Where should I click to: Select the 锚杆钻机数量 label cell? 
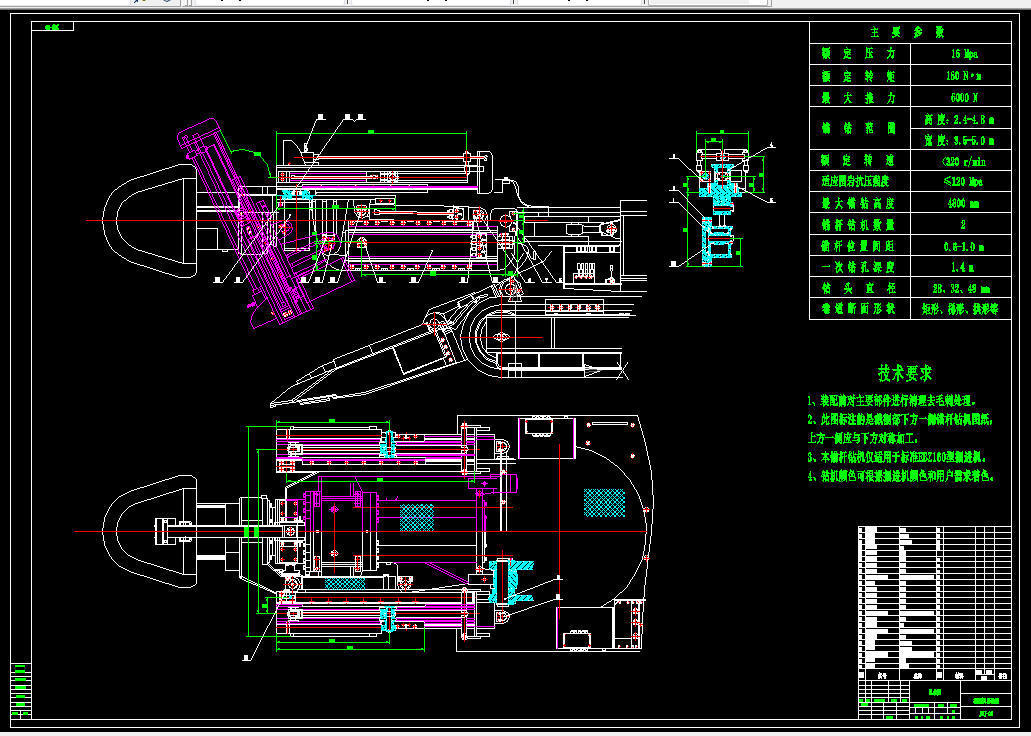point(859,224)
